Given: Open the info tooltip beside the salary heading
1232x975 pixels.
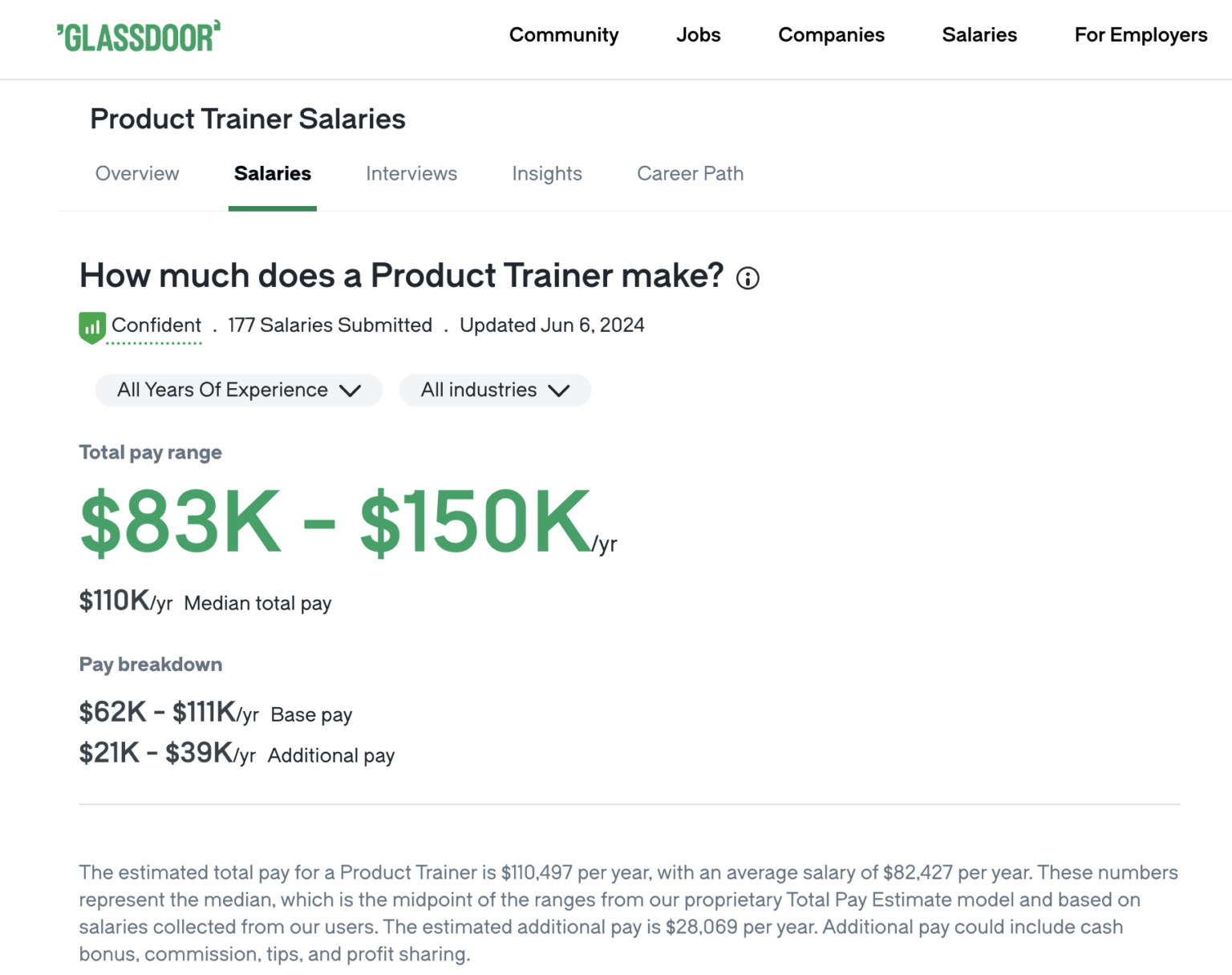Looking at the screenshot, I should tap(747, 278).
